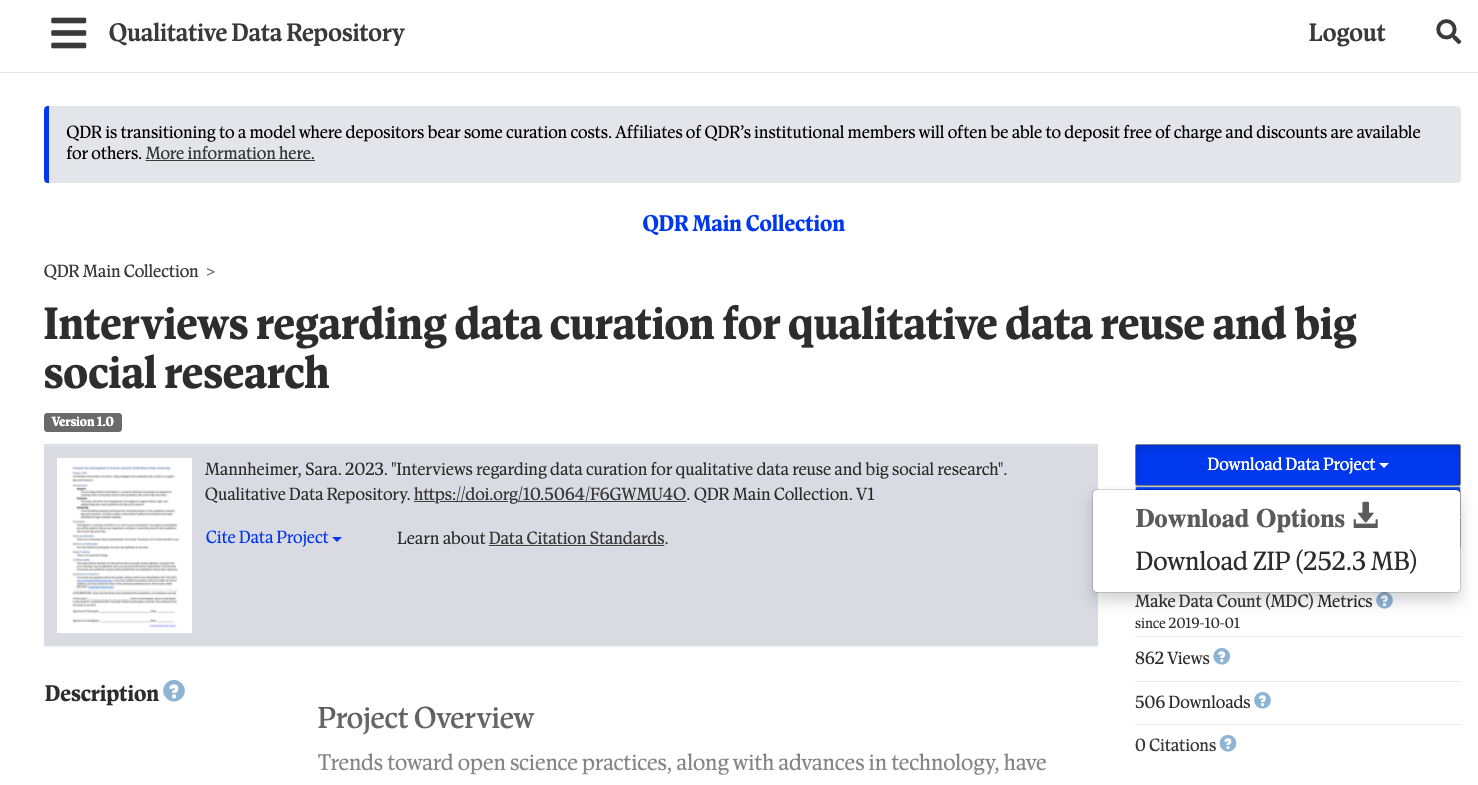The image size is (1478, 785).
Task: Click the search magnifier icon
Action: (x=1448, y=32)
